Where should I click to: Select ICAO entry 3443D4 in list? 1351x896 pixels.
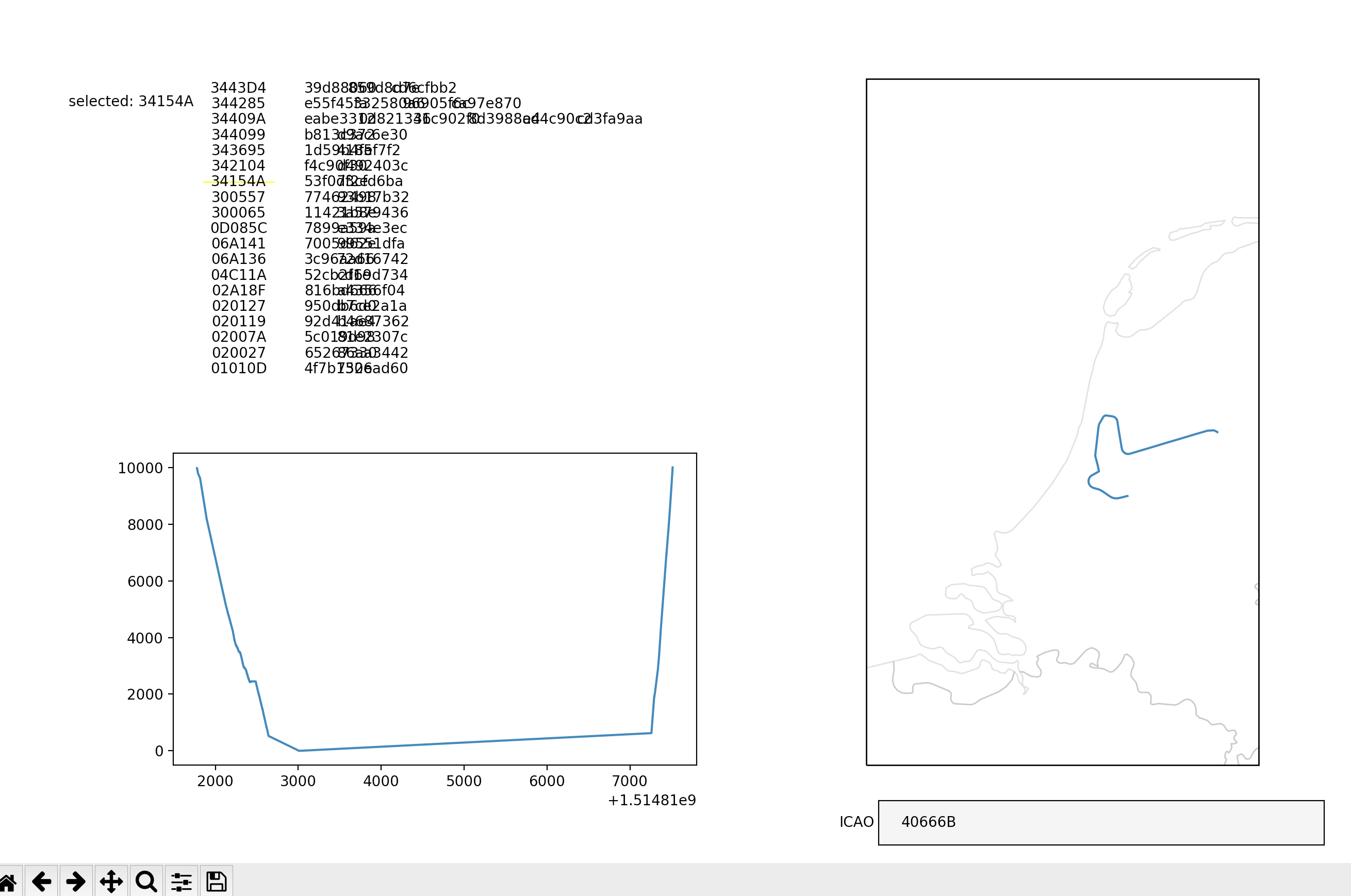point(238,88)
